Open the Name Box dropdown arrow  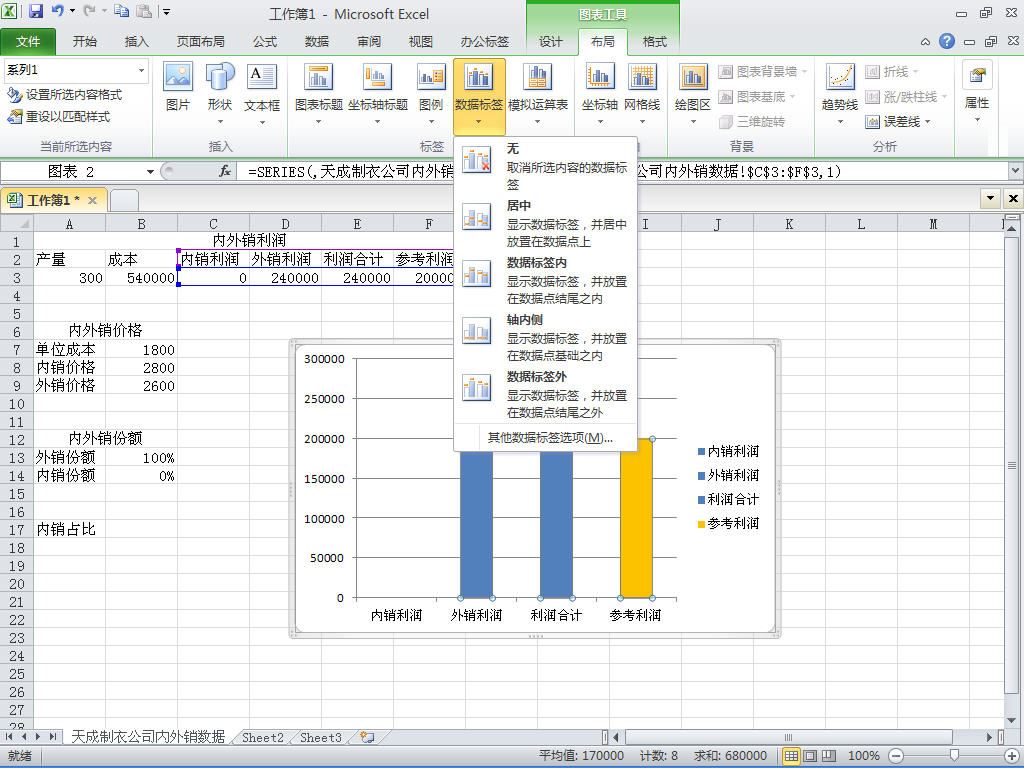click(150, 172)
